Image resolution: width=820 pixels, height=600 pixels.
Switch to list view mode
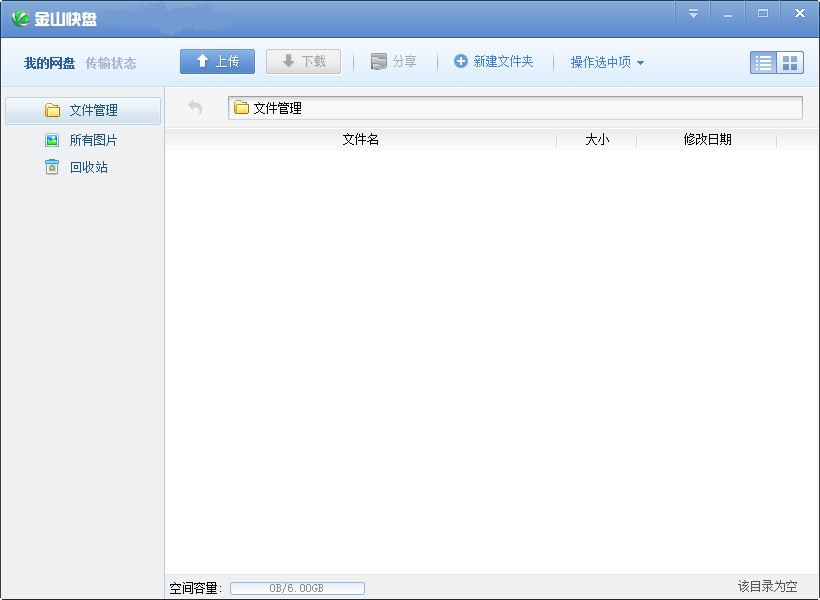[764, 63]
